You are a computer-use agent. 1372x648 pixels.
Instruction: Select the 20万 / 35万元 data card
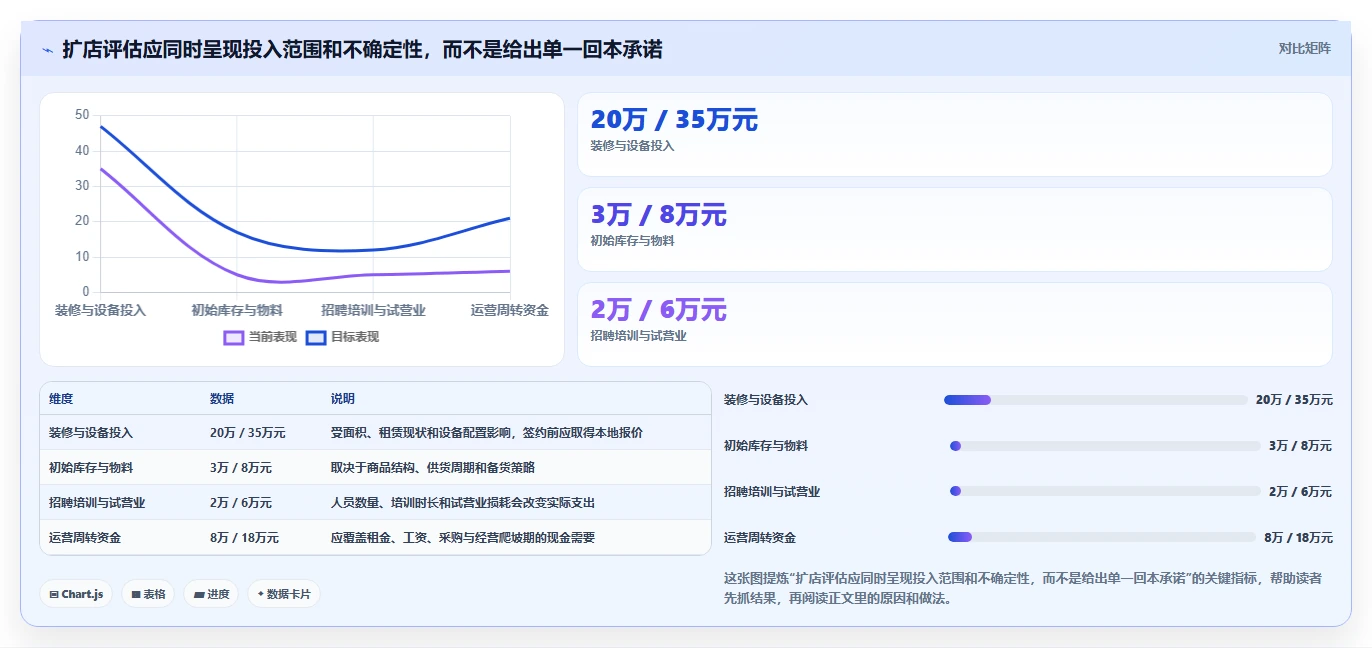955,135
